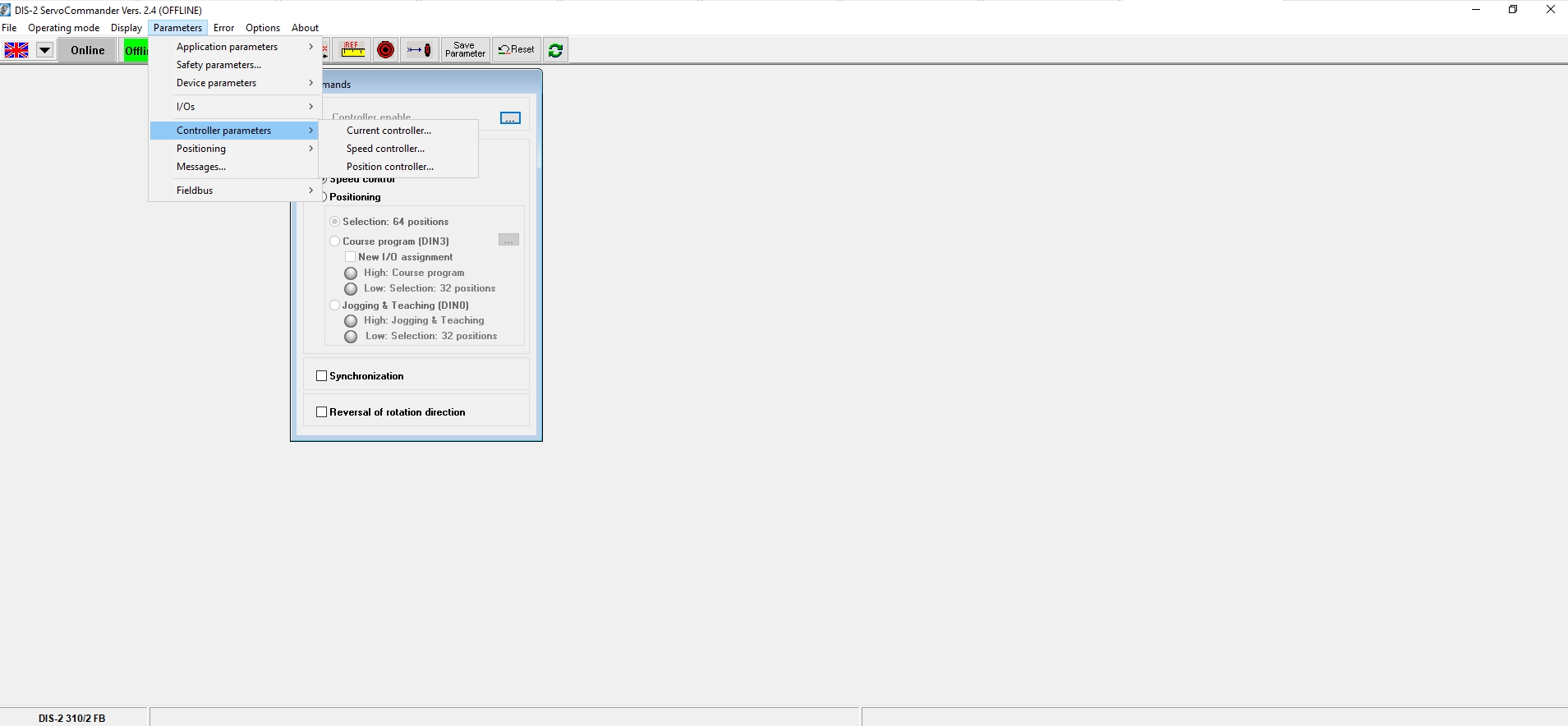The width and height of the screenshot is (1568, 726).
Task: Close the open Parameters menu
Action: click(x=177, y=28)
